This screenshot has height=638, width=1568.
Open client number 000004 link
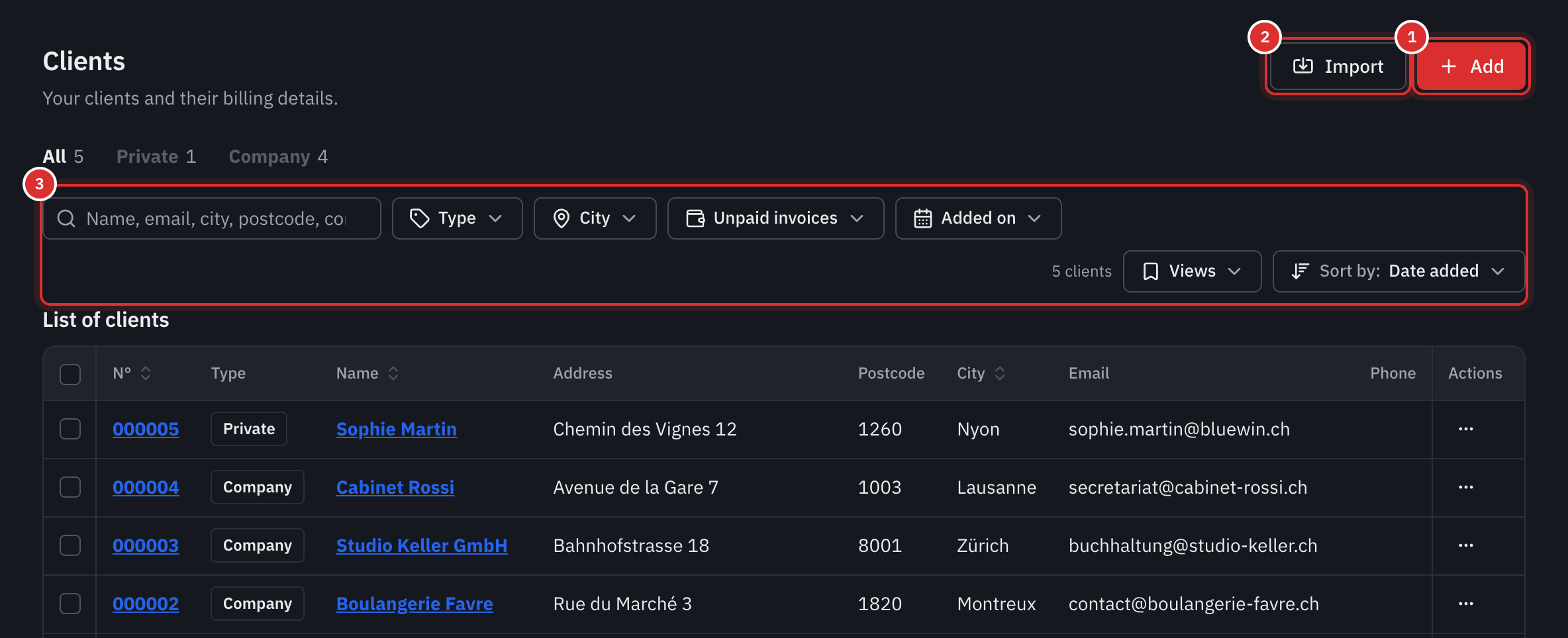(146, 487)
